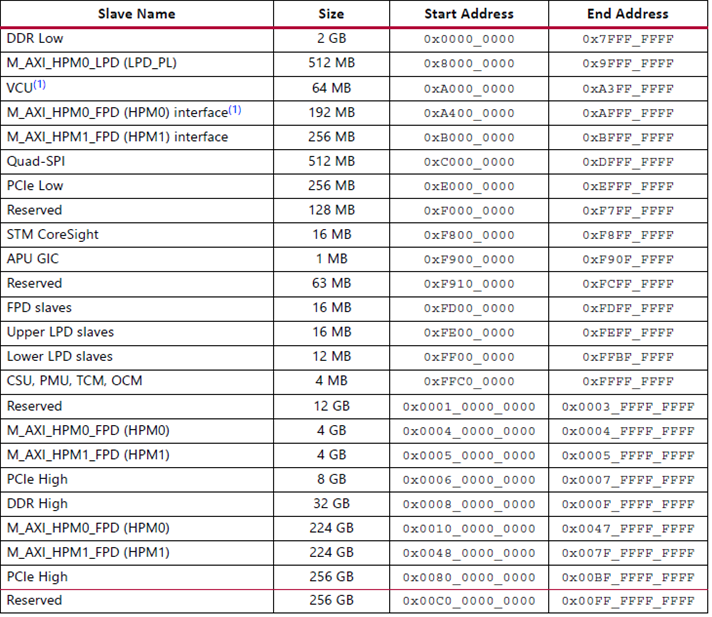Image resolution: width=712 pixels, height=617 pixels.
Task: Click the 63 MB size cell
Action: 331,283
